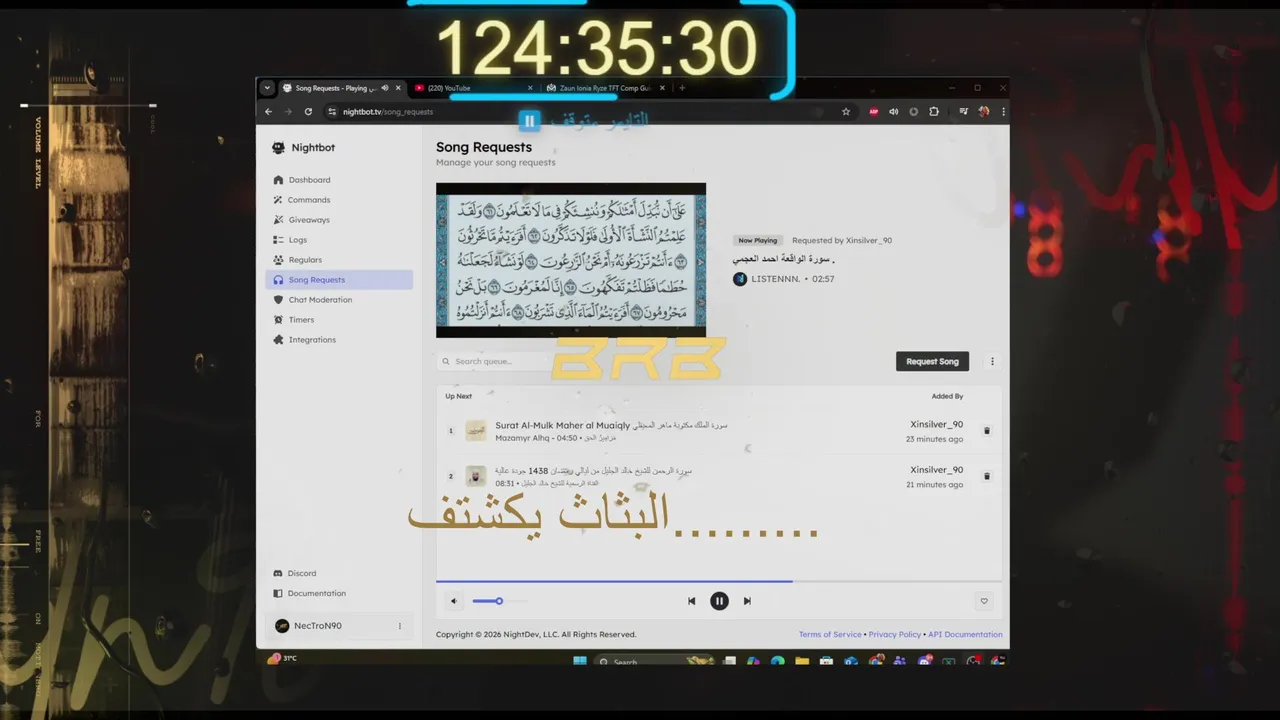Skip to the next track

(x=747, y=601)
